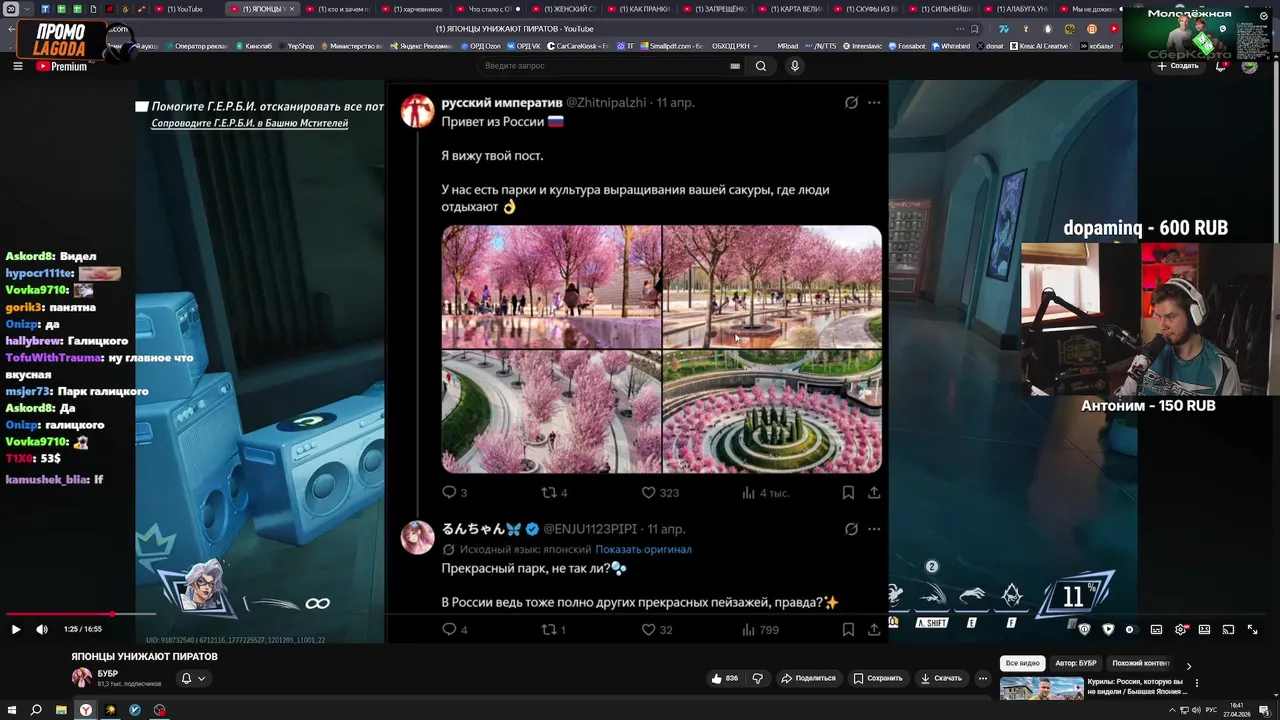The height and width of the screenshot is (720, 1280).
Task: Open the Windows Start menu
Action: pos(11,710)
